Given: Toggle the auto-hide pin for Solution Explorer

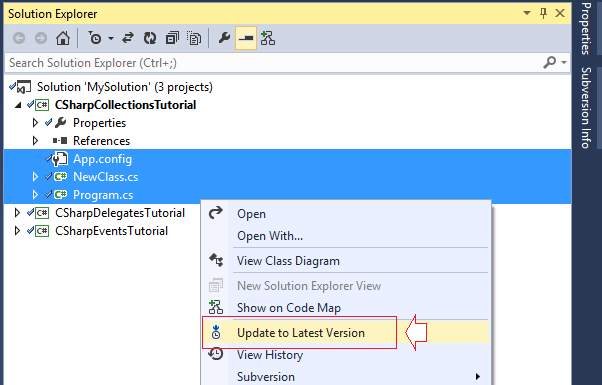Looking at the screenshot, I should [x=543, y=13].
